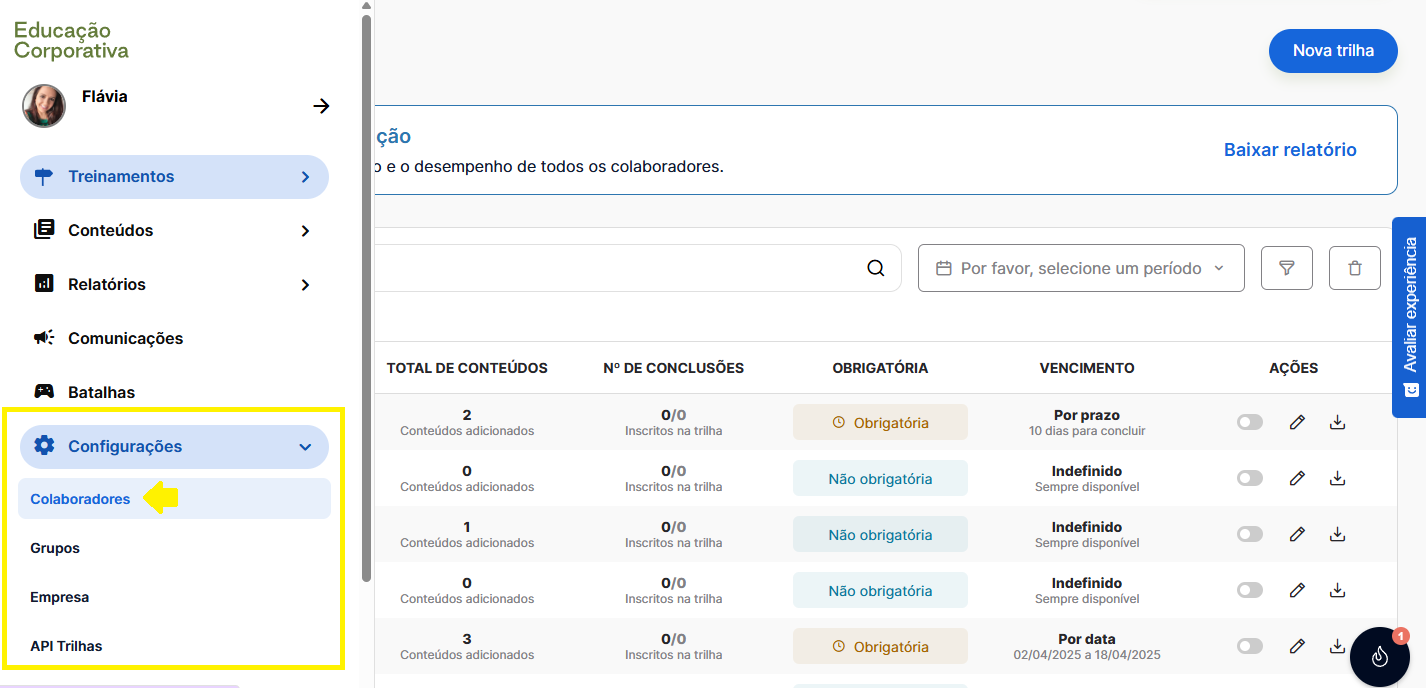Edit the first trail using the pencil icon
This screenshot has height=688, width=1426.
click(x=1297, y=422)
